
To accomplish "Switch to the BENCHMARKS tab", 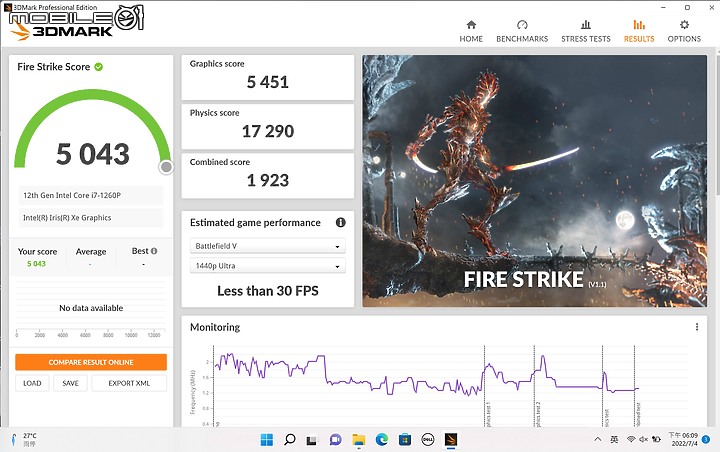I will (x=522, y=31).
